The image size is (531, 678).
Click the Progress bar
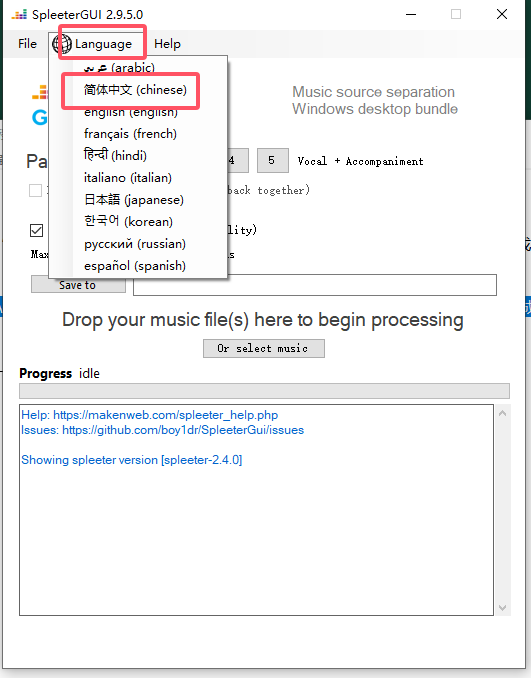(264, 391)
